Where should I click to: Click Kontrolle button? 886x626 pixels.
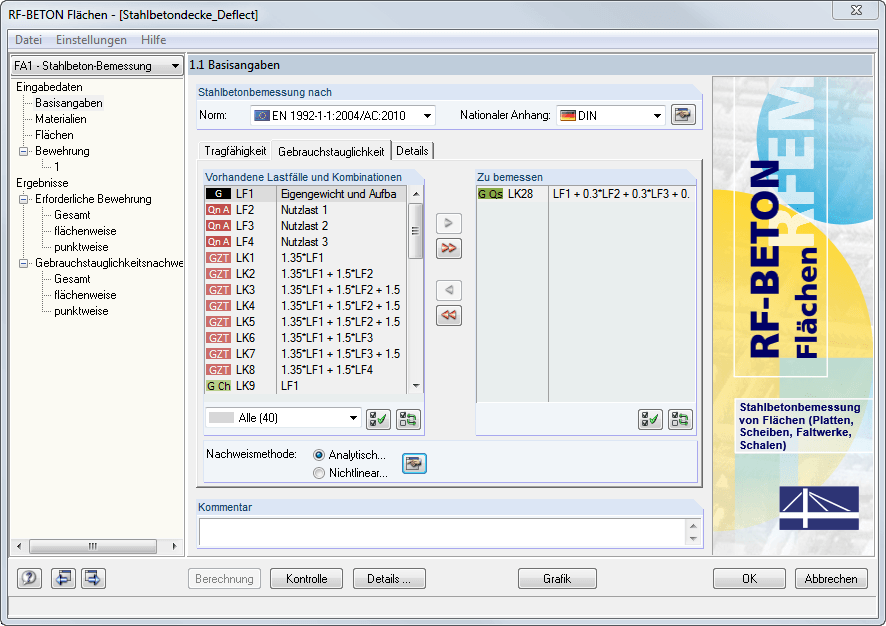tap(306, 579)
